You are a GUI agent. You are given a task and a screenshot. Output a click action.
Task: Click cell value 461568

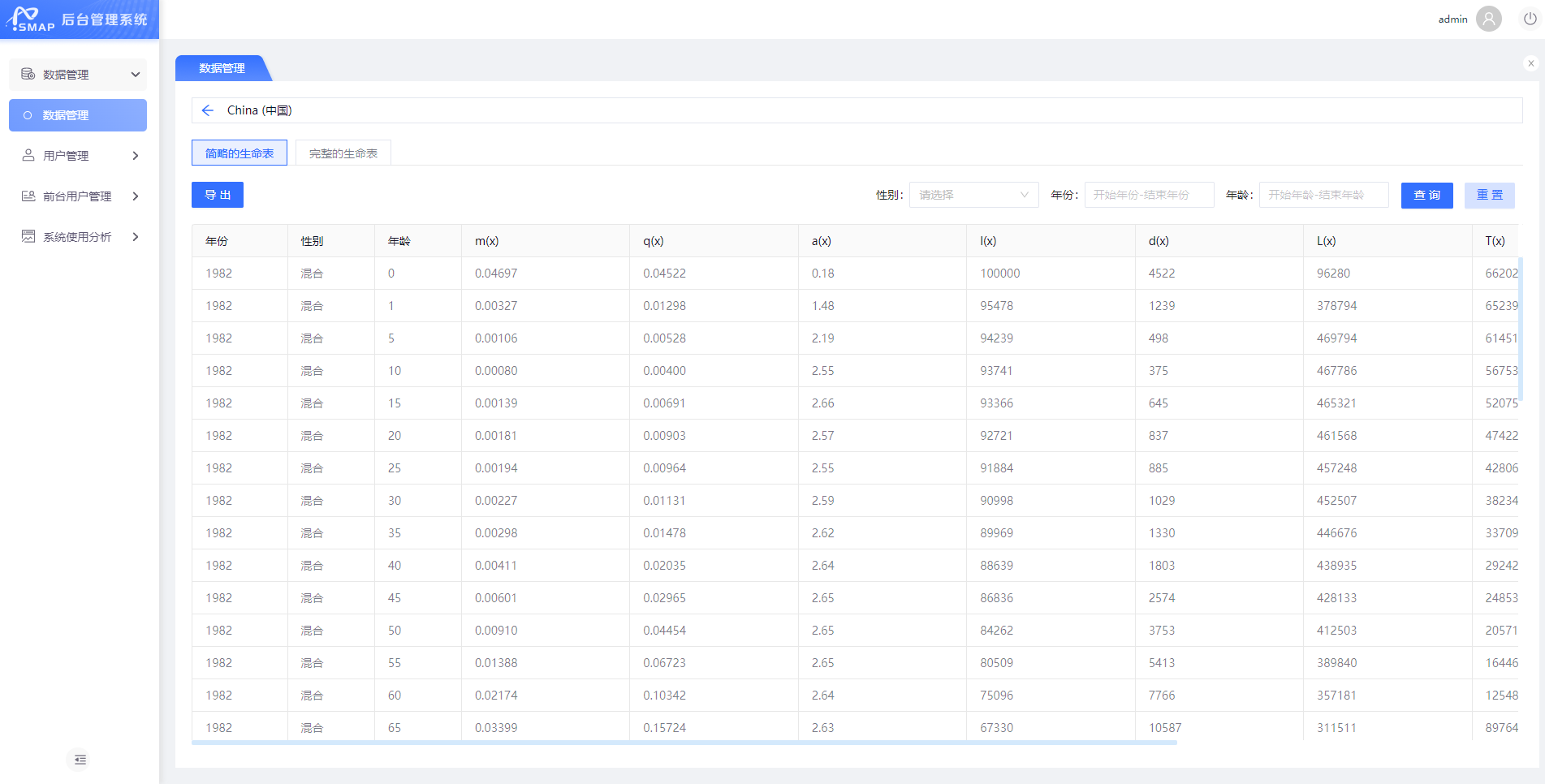[1337, 436]
